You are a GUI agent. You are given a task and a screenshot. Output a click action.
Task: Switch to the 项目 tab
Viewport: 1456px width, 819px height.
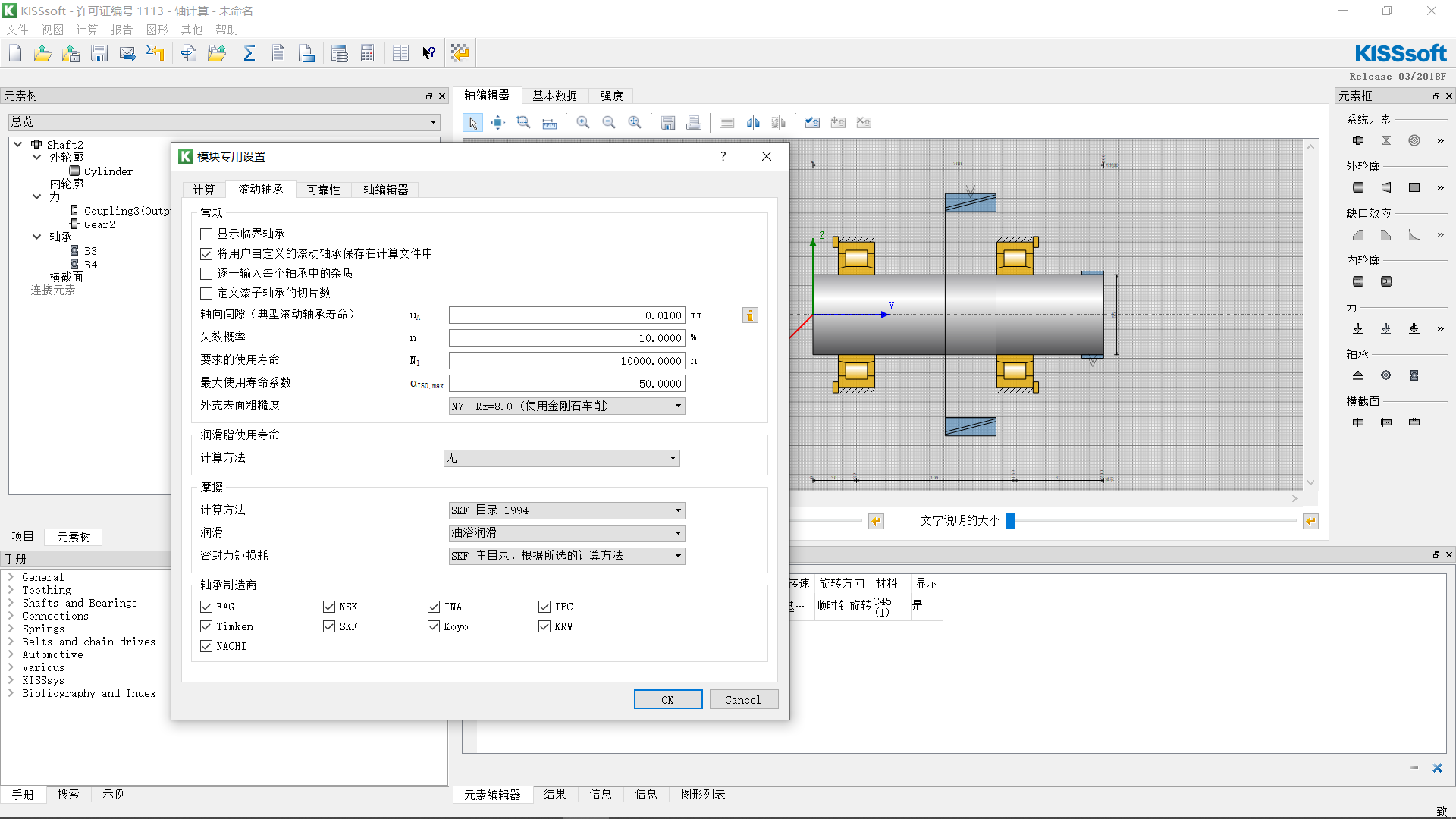click(23, 536)
